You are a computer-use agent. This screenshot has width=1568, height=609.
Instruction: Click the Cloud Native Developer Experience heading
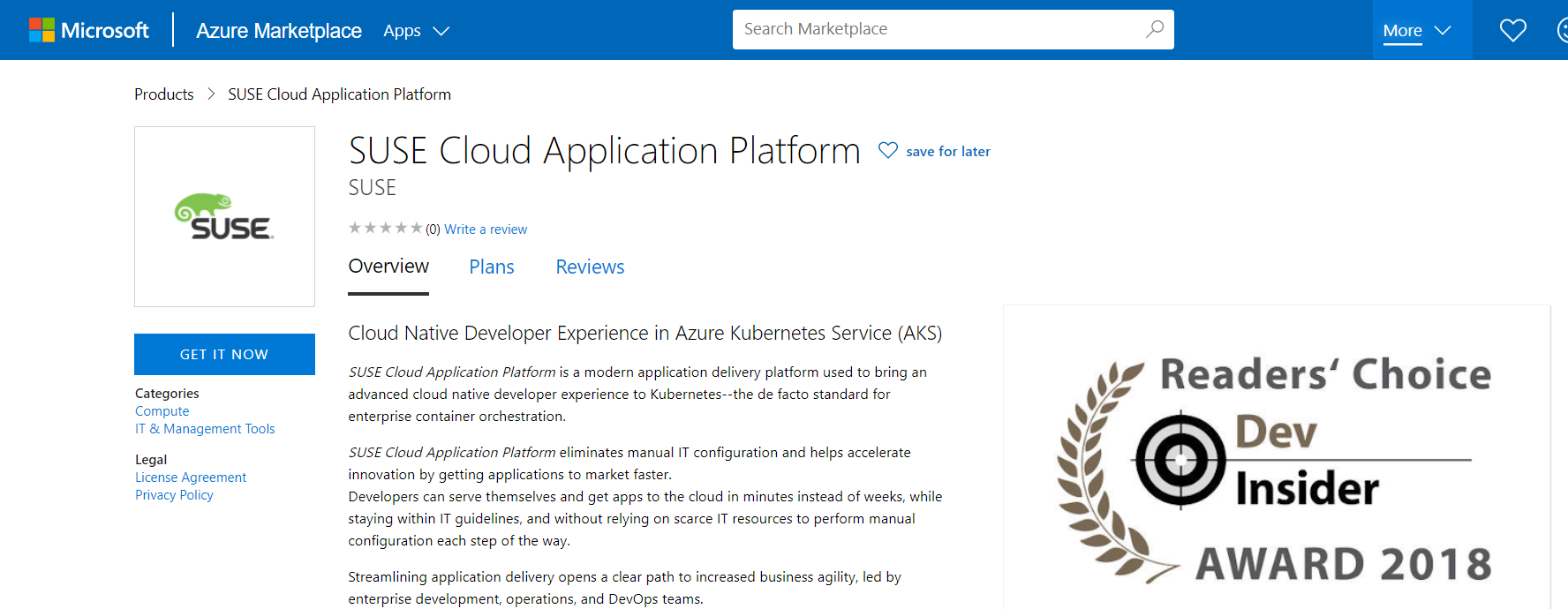[645, 333]
